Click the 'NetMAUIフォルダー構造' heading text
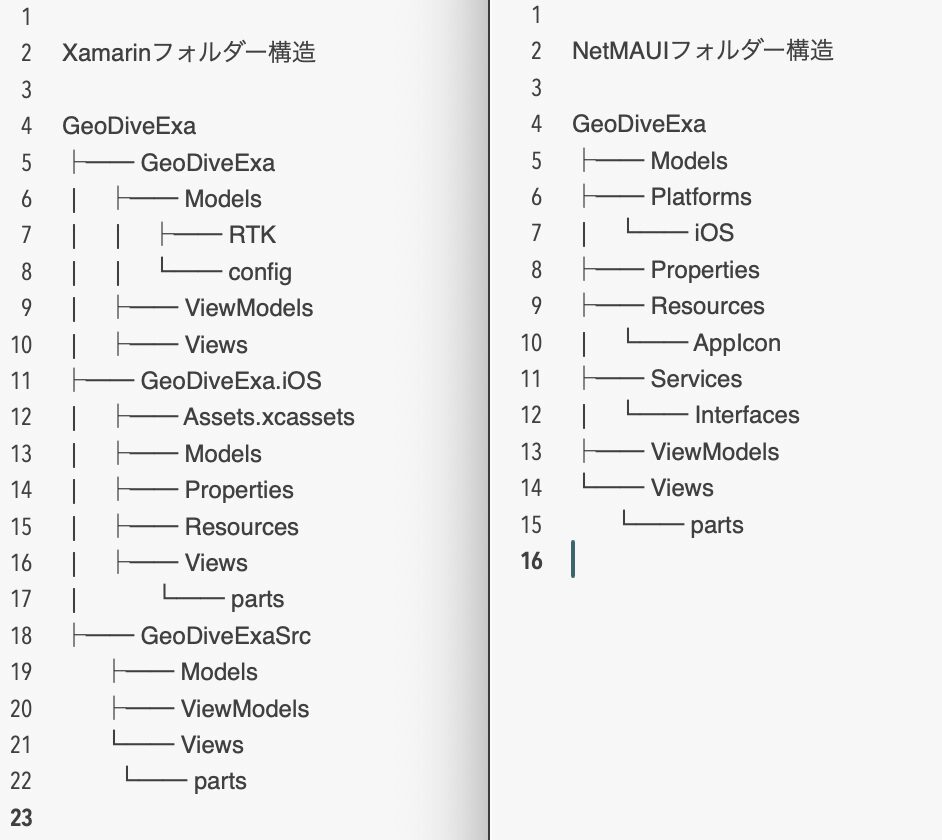Viewport: 942px width, 840px height. [x=703, y=50]
